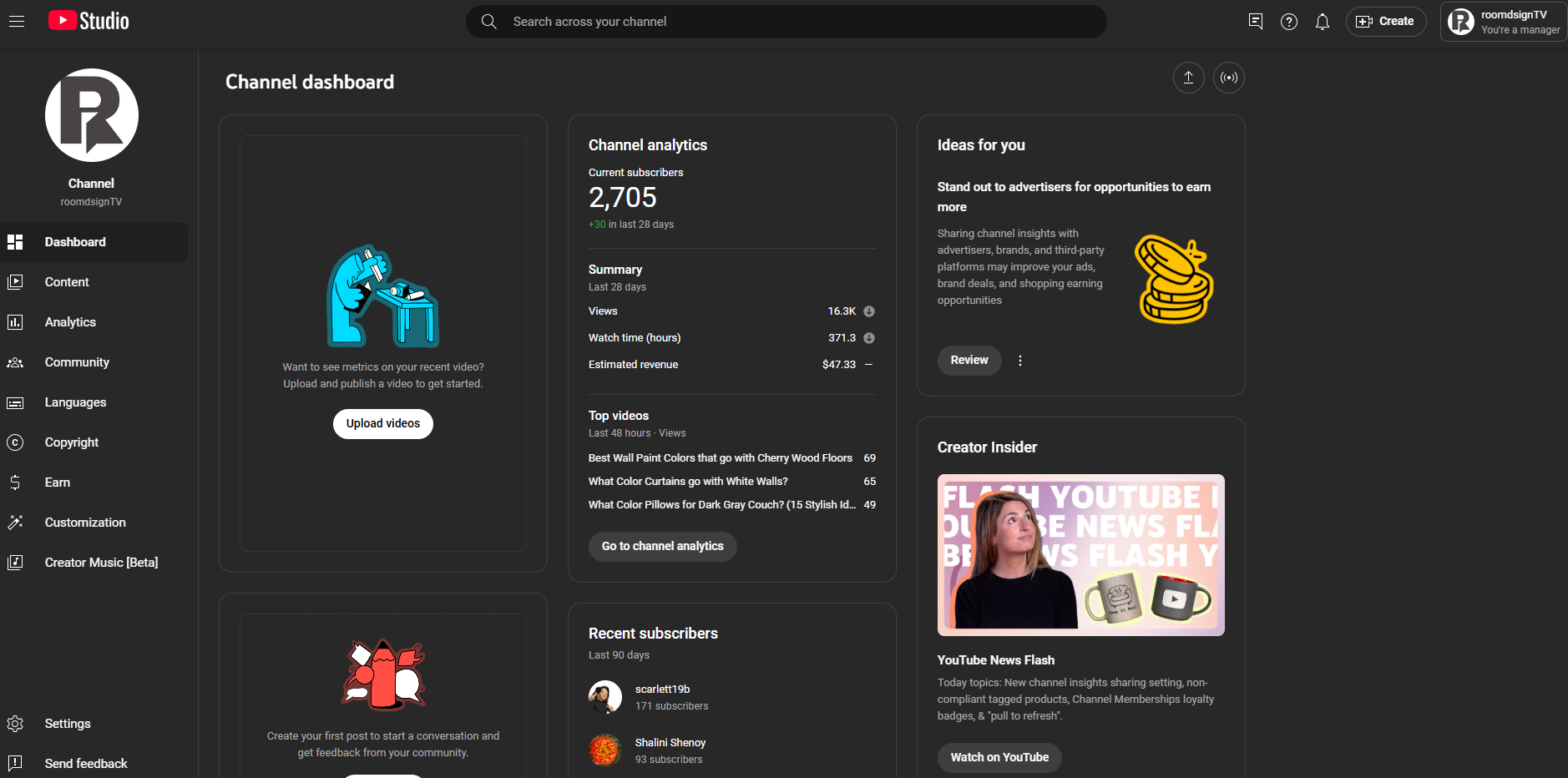Open subscriber scarlett19b's name
Viewport: 1568px width, 778px height.
(662, 690)
